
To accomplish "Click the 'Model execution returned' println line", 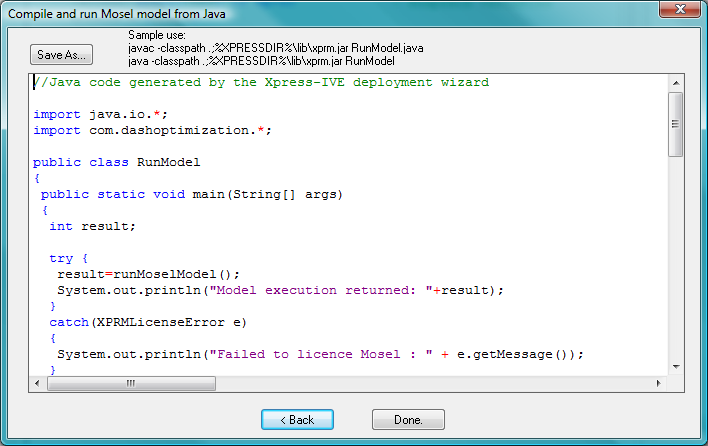I will [280, 290].
